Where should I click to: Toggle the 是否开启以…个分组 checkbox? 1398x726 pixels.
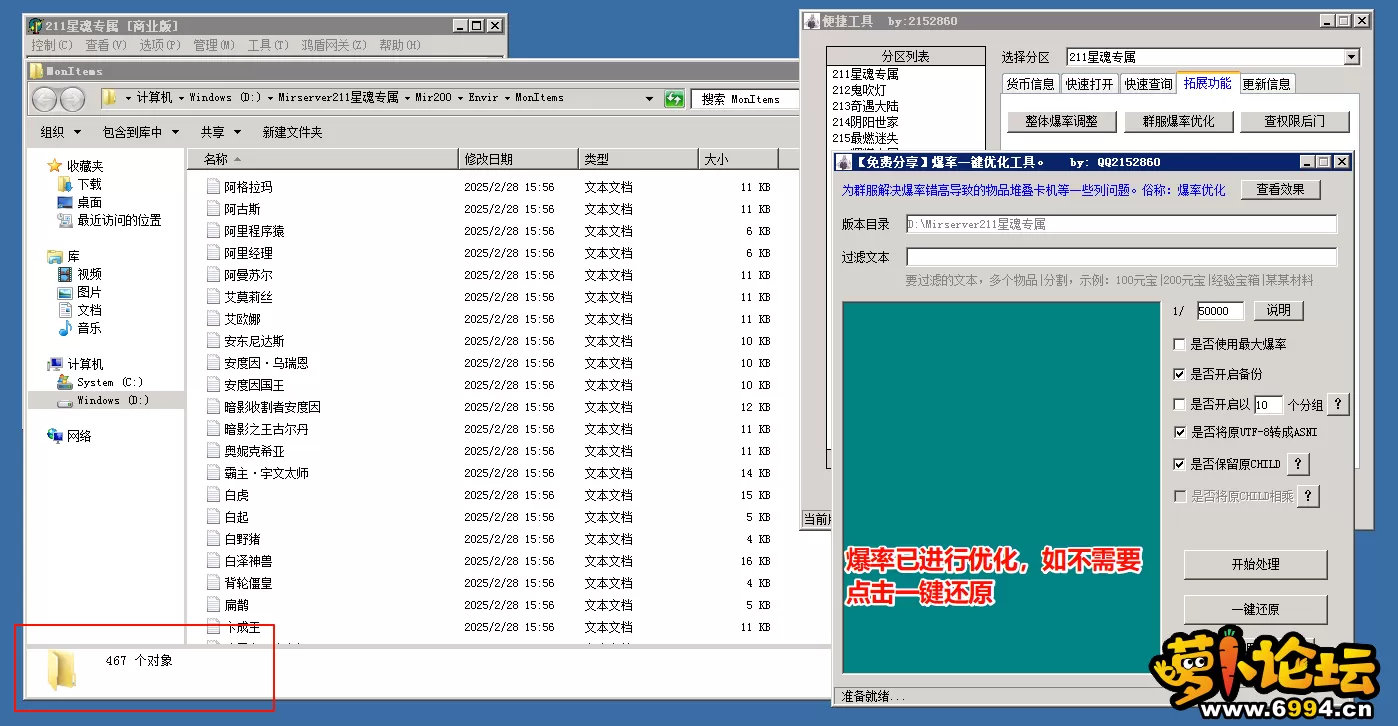pos(1180,404)
